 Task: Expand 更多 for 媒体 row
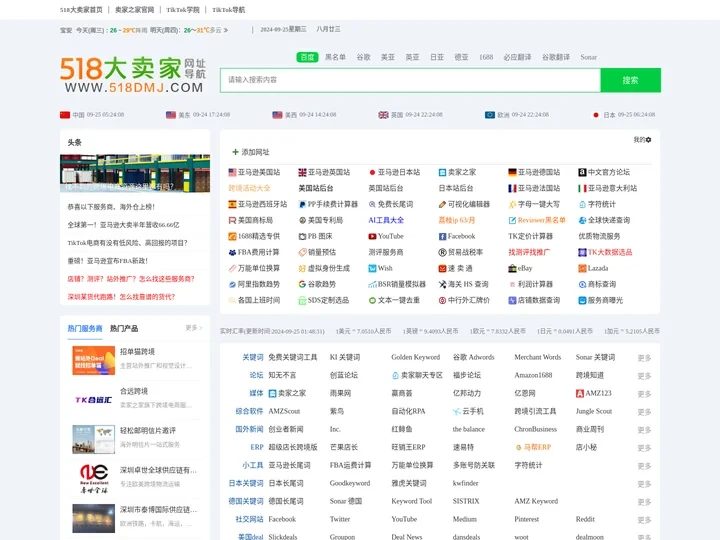[644, 394]
